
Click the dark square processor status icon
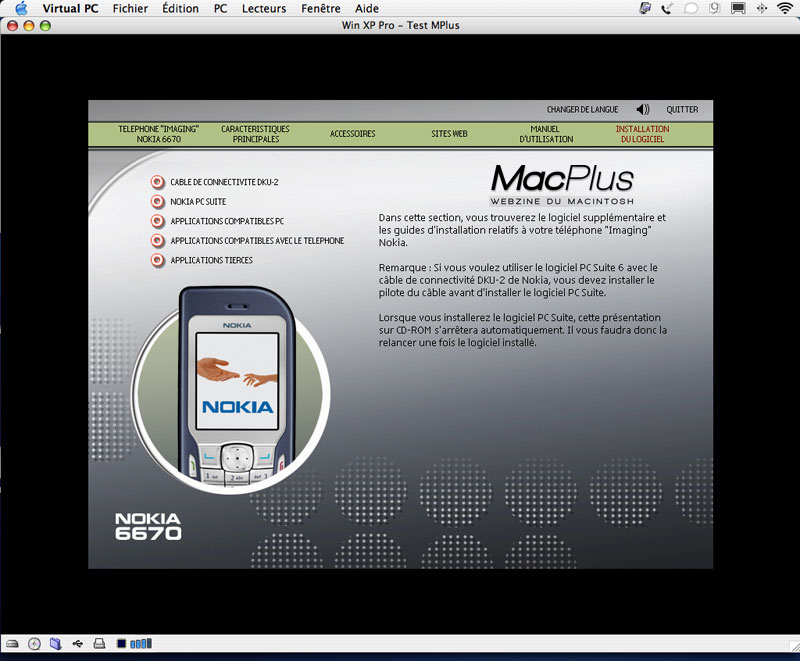pyautogui.click(x=121, y=644)
